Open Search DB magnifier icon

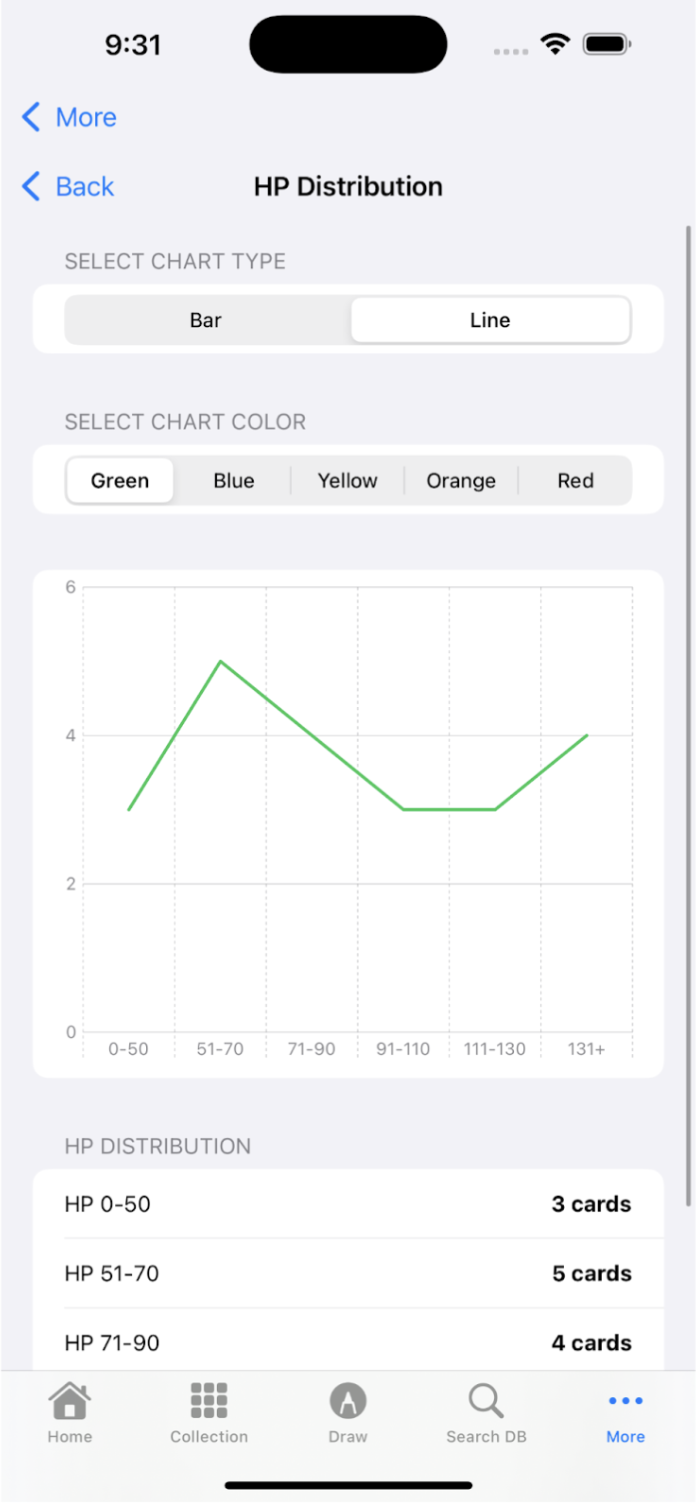click(x=485, y=1400)
